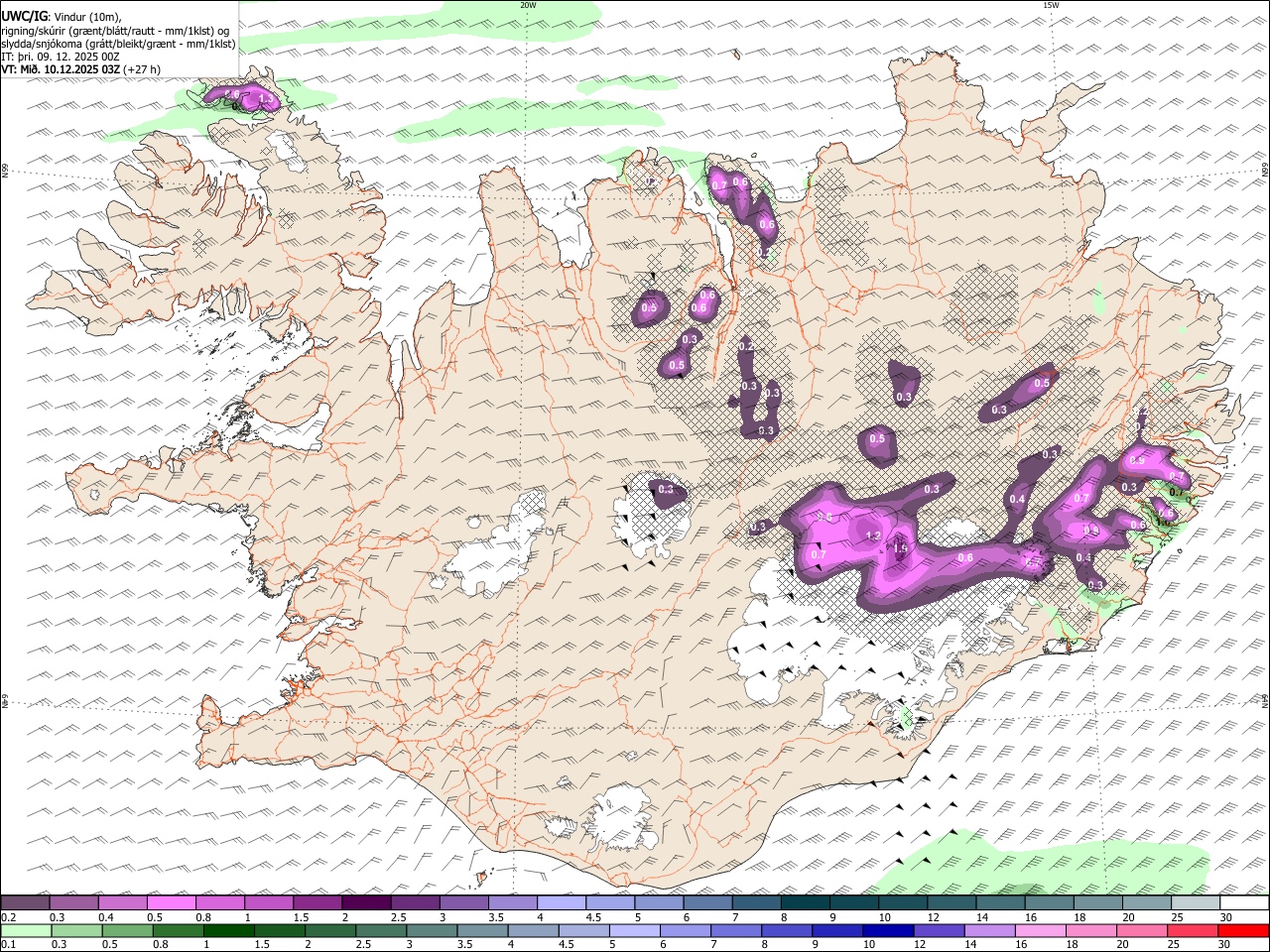Click the 4.5 tick label in the snow scale row
The height and width of the screenshot is (952, 1270).
click(x=593, y=916)
